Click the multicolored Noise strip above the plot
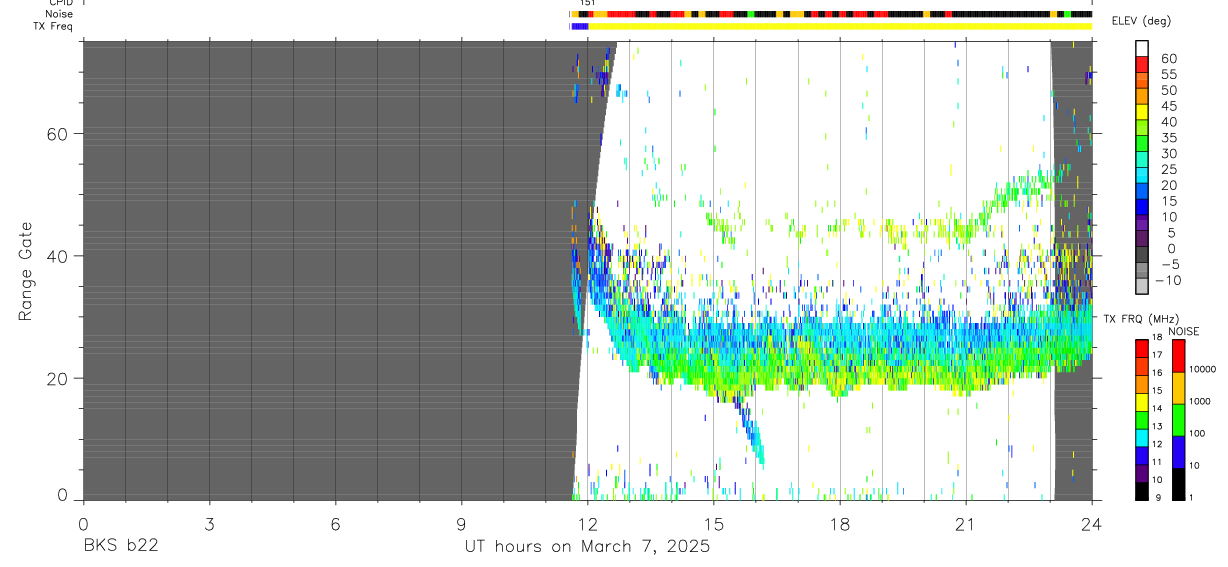The height and width of the screenshot is (567, 1228). pyautogui.click(x=831, y=15)
